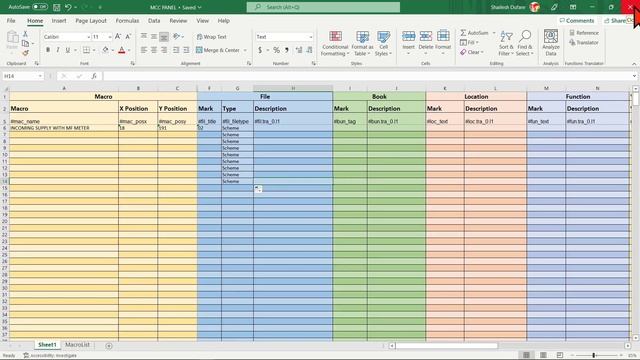Click the Format Painter brush icon
640x360 pixels.
(25, 53)
